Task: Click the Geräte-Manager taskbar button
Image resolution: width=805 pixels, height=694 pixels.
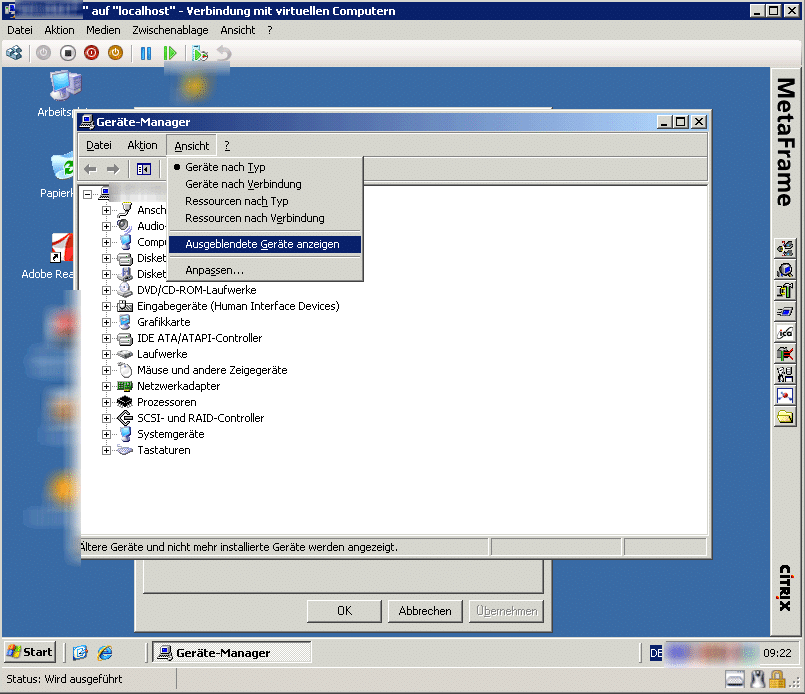Action: click(232, 652)
